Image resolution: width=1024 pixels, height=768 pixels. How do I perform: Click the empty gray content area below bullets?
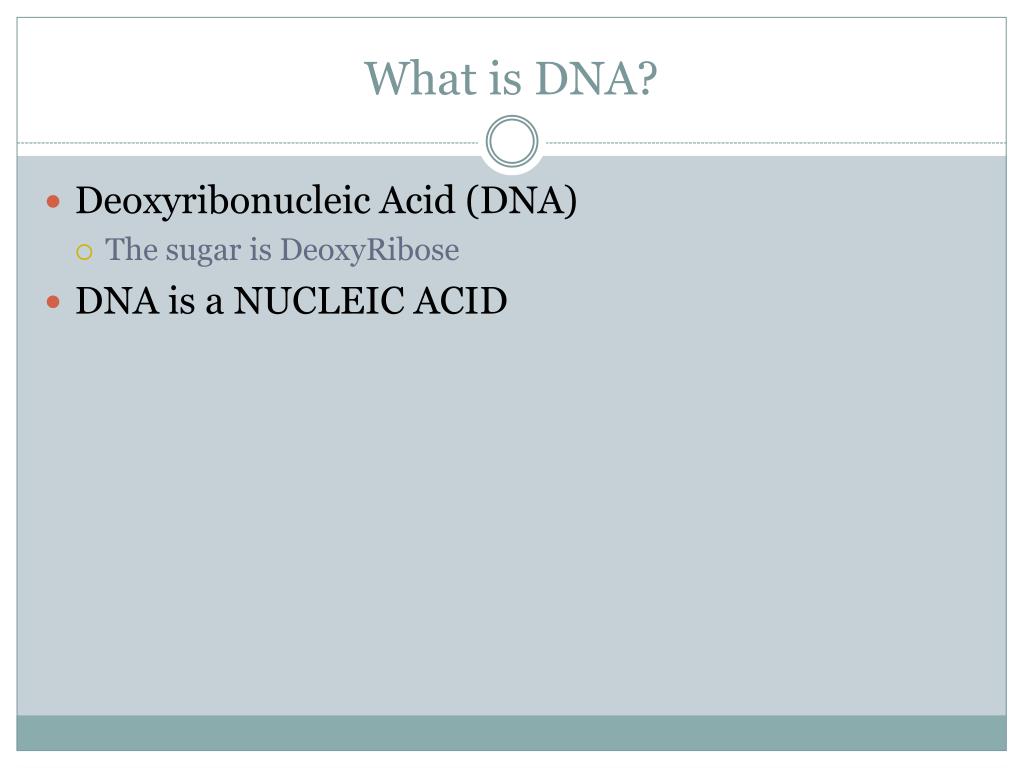pos(511,516)
